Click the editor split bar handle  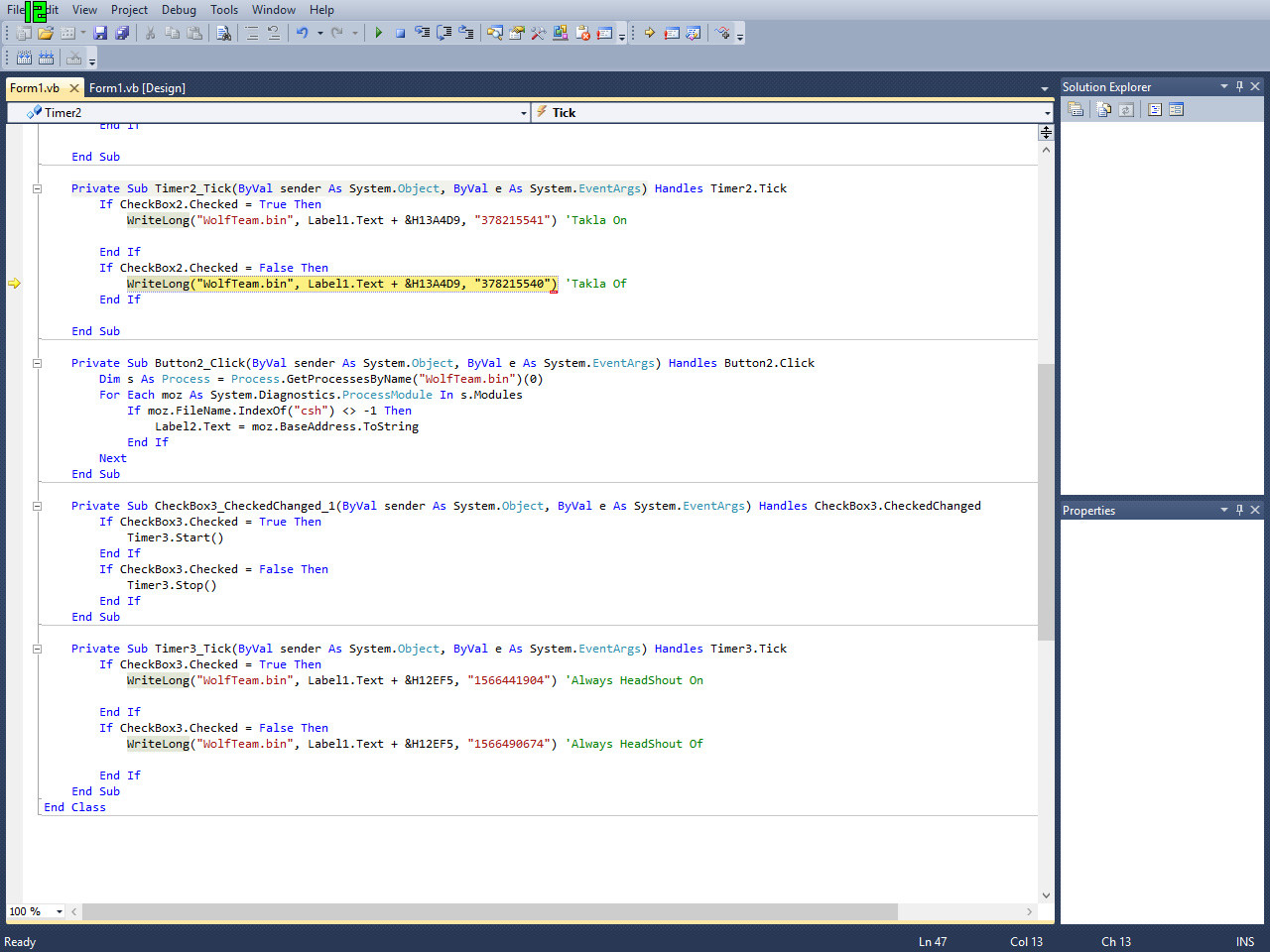click(1046, 132)
